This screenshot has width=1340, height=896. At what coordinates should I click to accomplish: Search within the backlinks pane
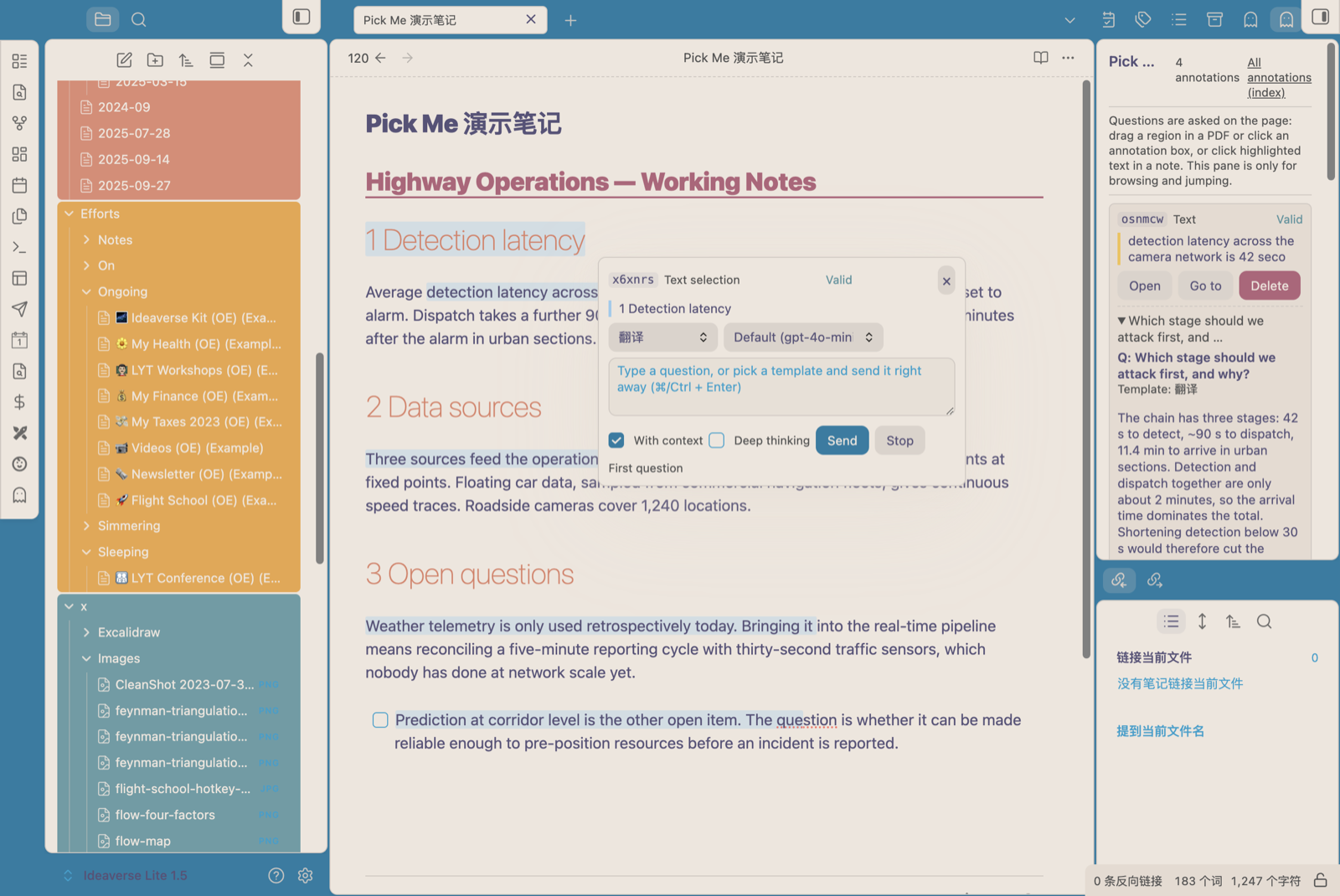pos(1264,621)
